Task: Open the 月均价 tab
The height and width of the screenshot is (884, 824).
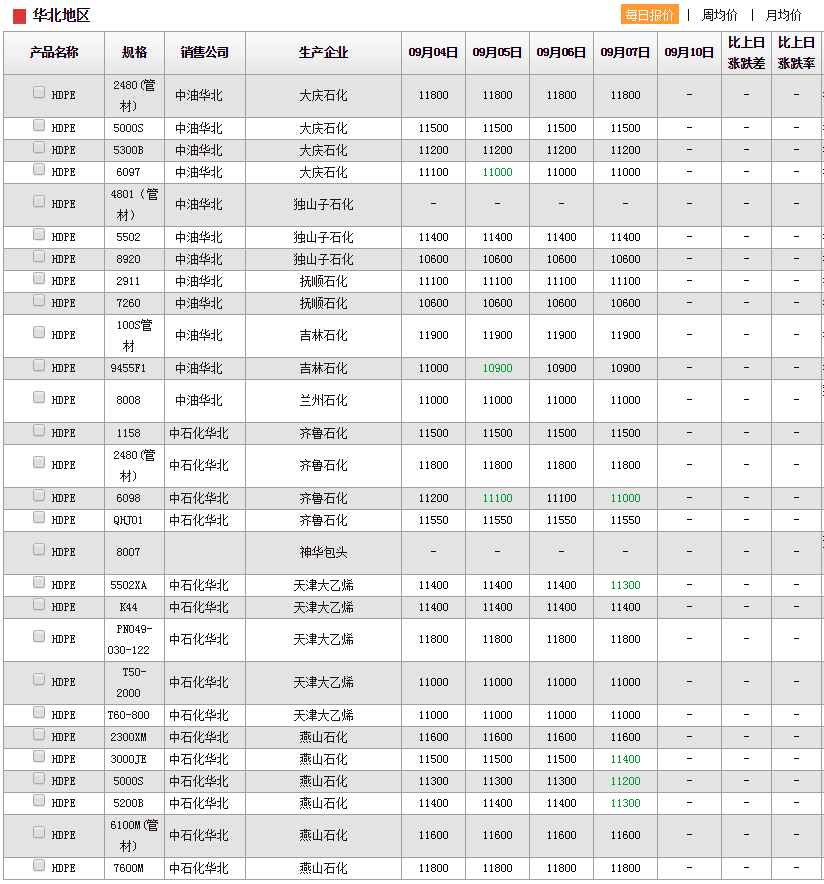Action: pos(783,15)
